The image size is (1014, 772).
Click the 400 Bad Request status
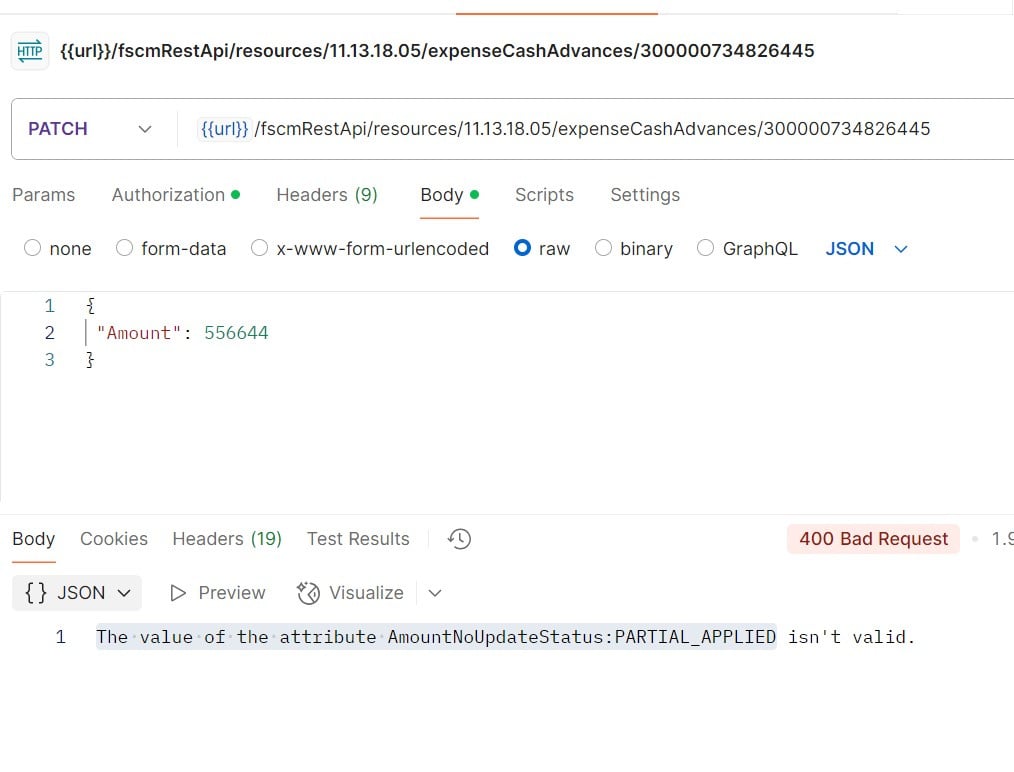coord(872,538)
